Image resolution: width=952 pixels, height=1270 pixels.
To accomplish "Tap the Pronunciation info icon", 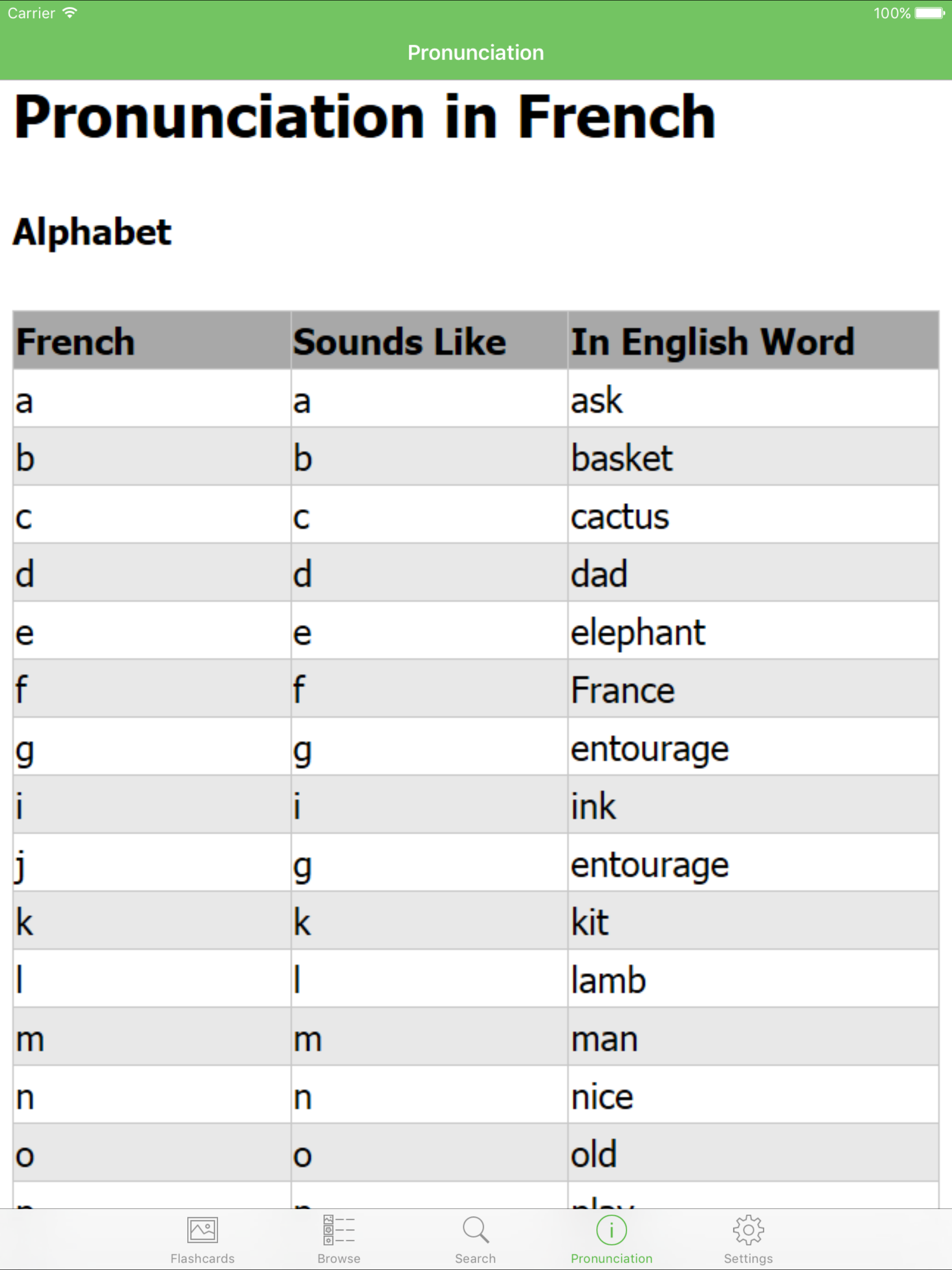I will pyautogui.click(x=612, y=1230).
